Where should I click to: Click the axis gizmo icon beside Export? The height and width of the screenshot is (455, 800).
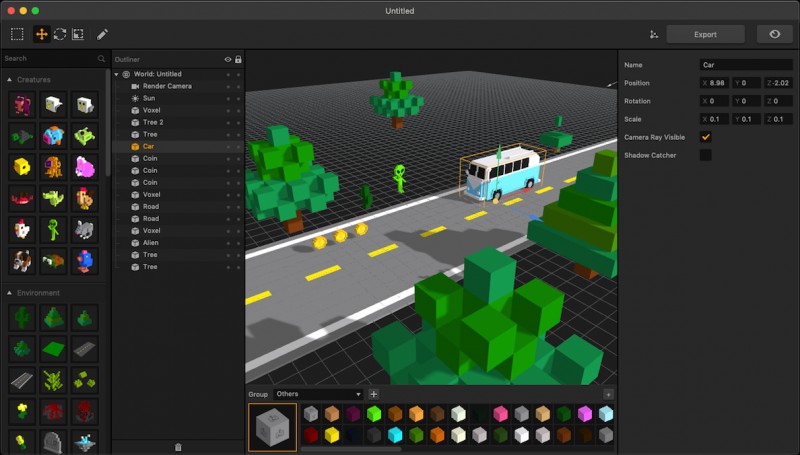point(653,34)
